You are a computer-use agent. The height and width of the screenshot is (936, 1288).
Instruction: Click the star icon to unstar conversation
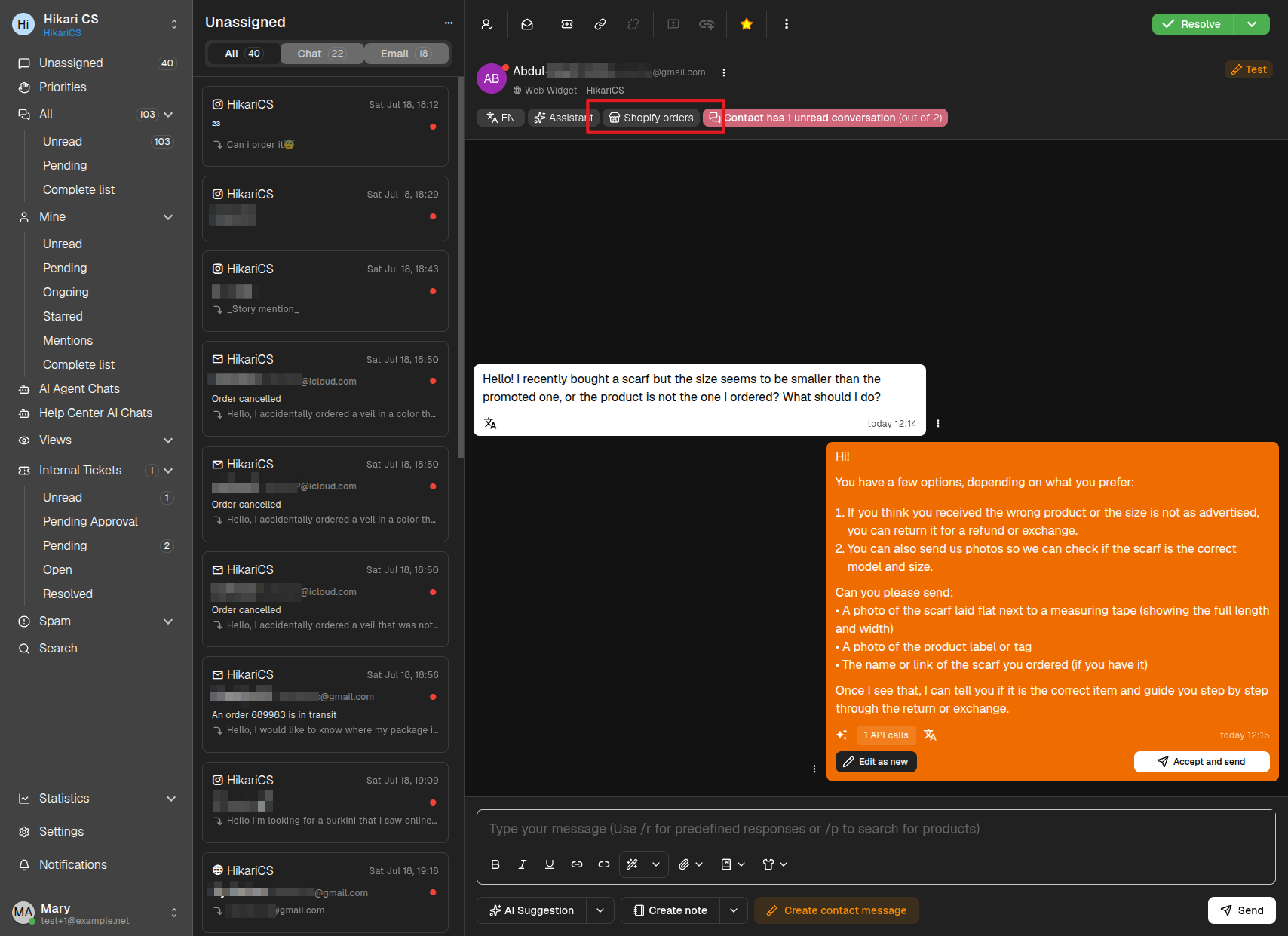coord(747,24)
